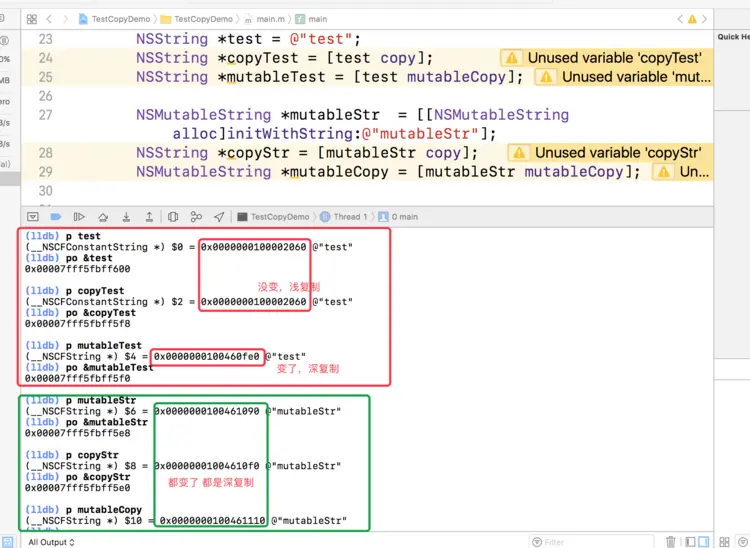Continue program execution from the debug bar
This screenshot has height=548, width=750.
click(x=79, y=217)
